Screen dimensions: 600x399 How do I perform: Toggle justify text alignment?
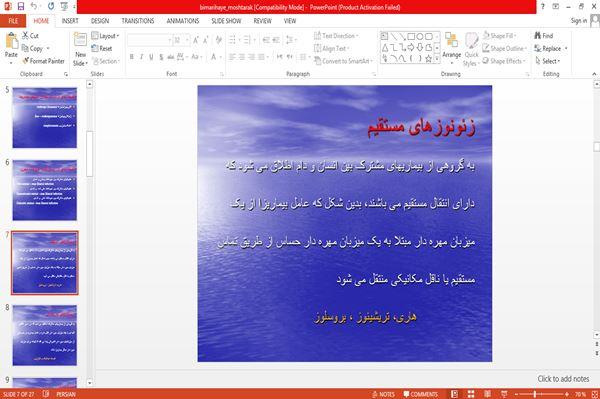(261, 57)
